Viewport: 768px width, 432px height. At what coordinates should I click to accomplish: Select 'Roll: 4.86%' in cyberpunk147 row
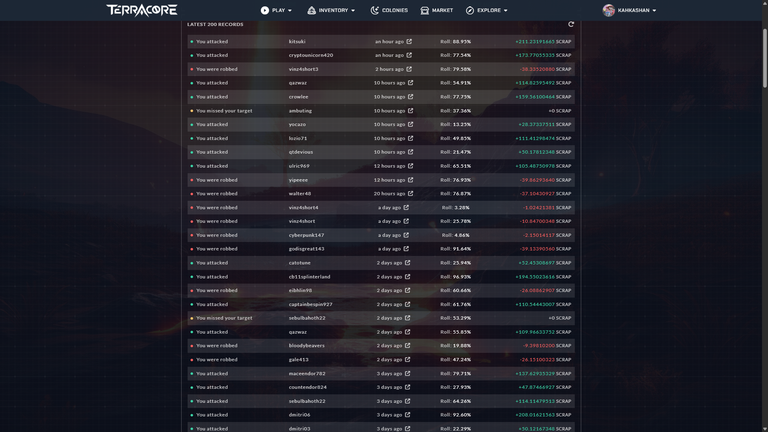click(455, 235)
